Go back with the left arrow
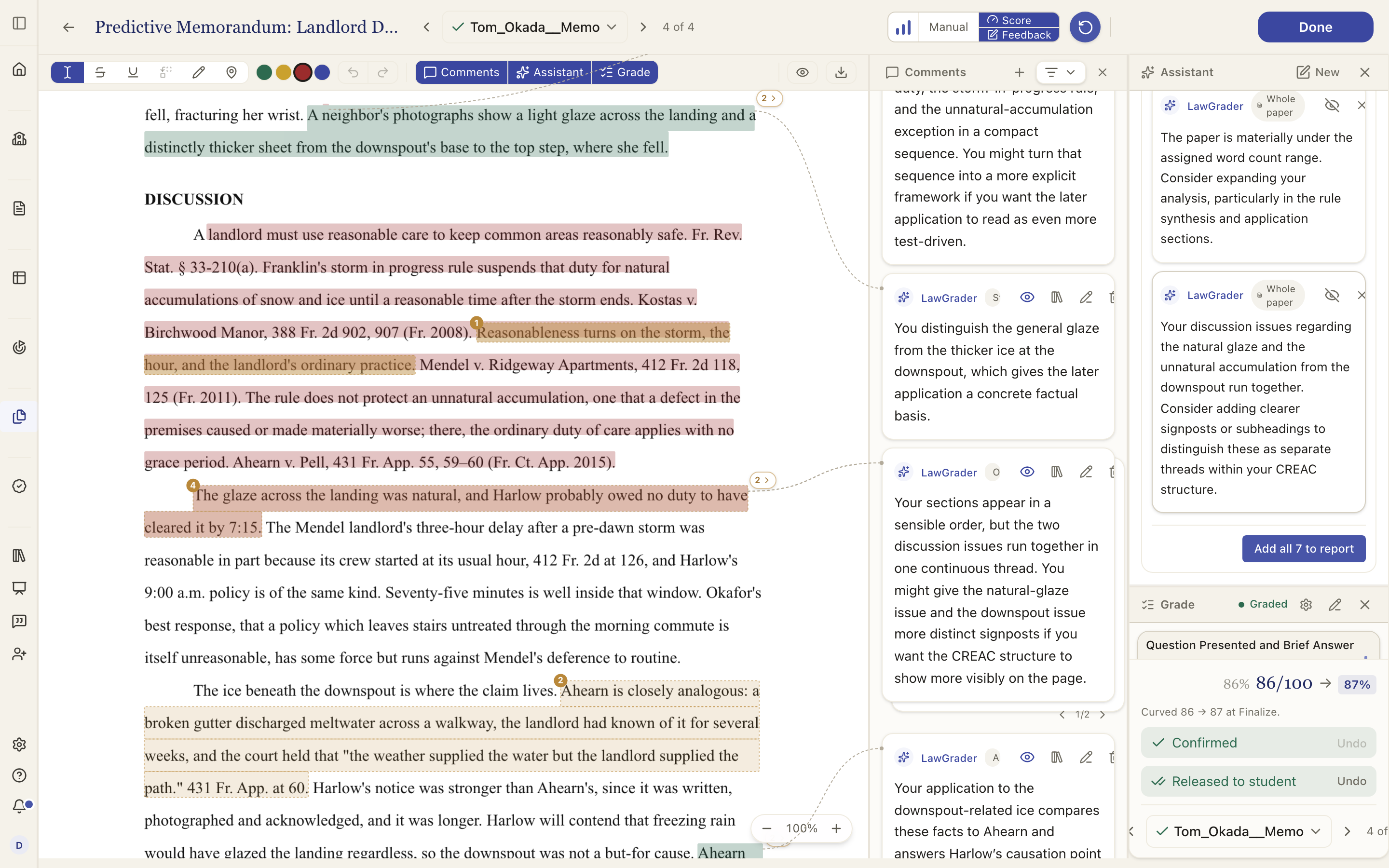 tap(68, 27)
